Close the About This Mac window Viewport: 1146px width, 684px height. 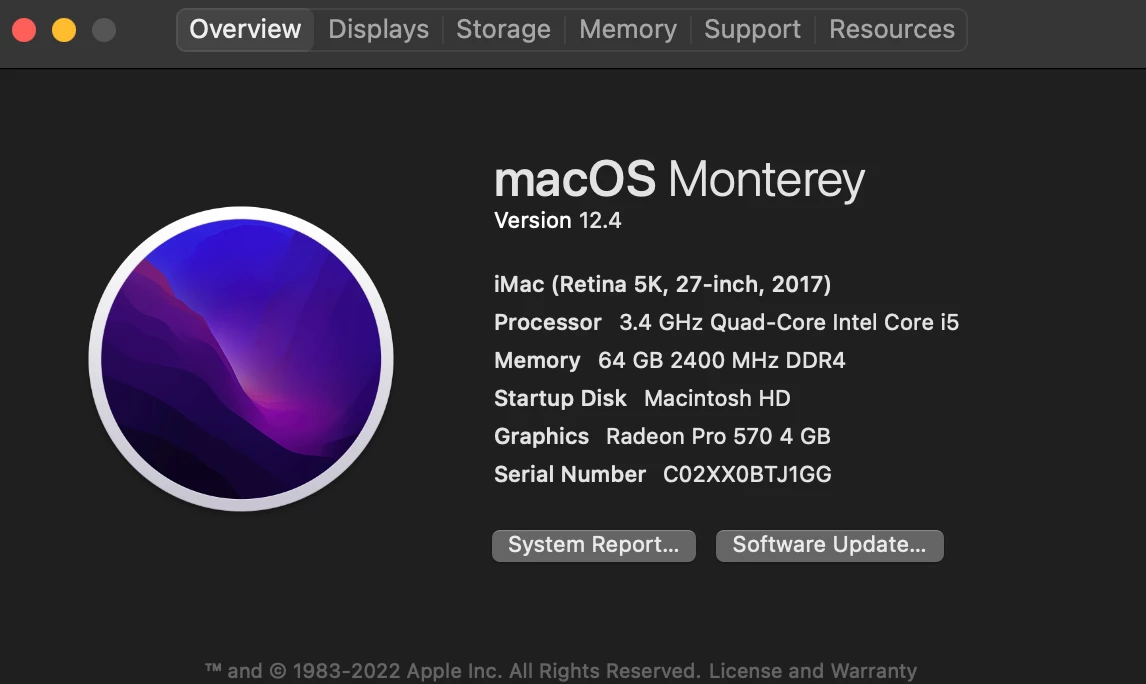pos(24,30)
